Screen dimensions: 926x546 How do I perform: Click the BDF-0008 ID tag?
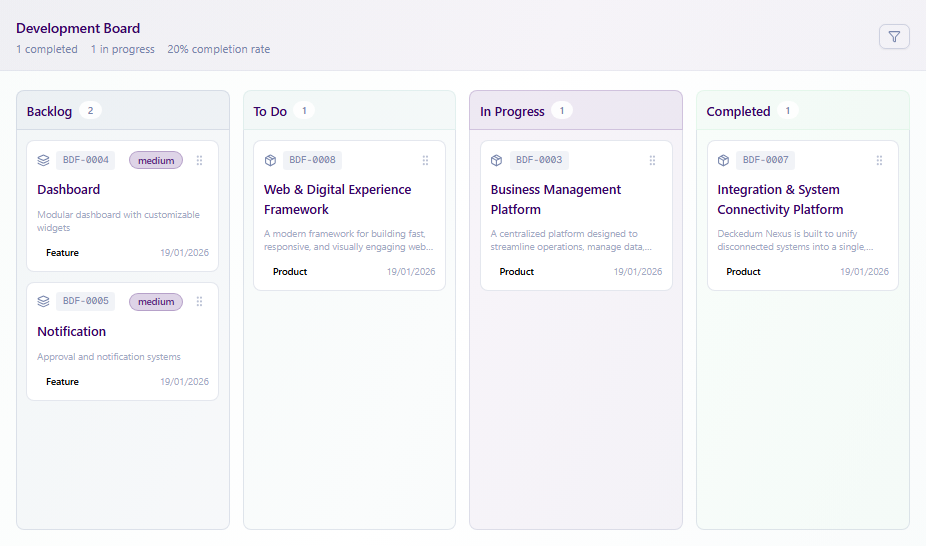[x=312, y=160]
